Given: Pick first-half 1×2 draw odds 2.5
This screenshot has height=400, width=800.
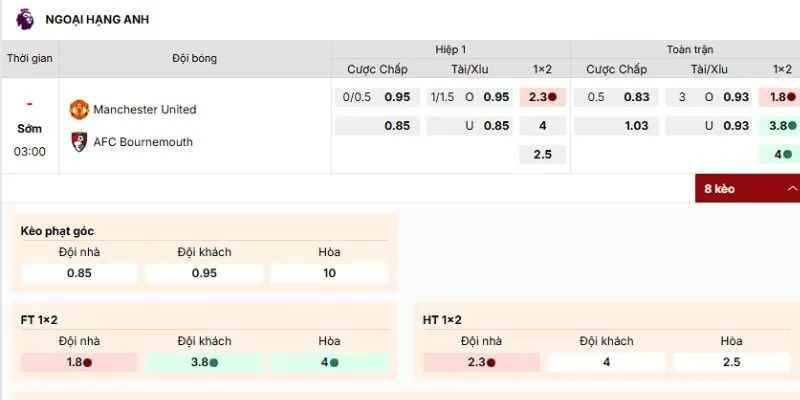Looking at the screenshot, I should [542, 155].
